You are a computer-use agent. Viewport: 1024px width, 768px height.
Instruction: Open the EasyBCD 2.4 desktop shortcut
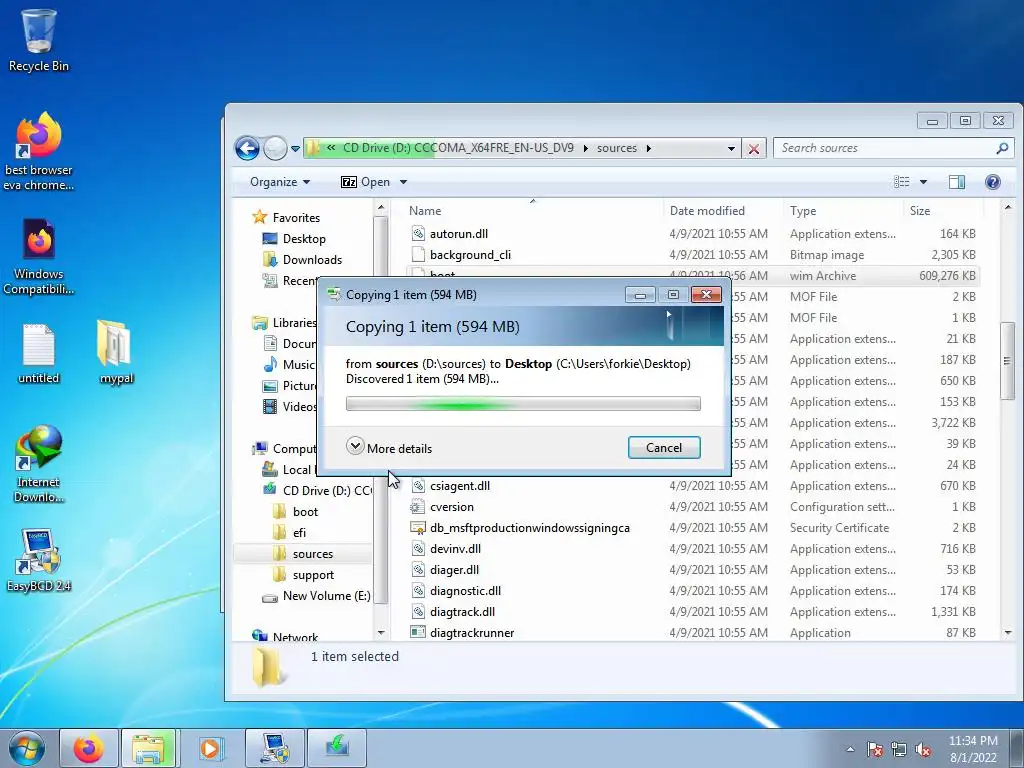[39, 560]
